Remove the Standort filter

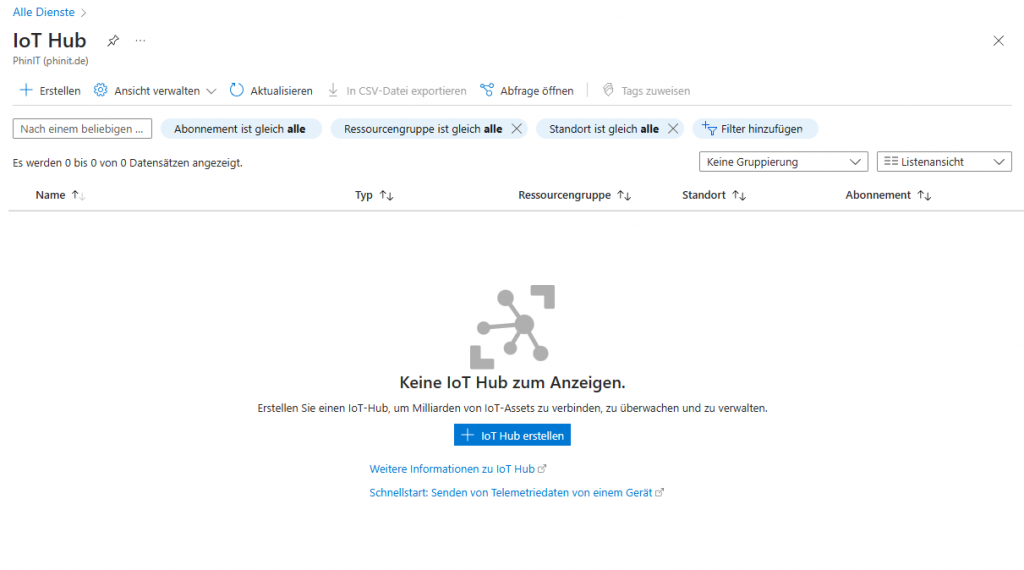coord(673,129)
